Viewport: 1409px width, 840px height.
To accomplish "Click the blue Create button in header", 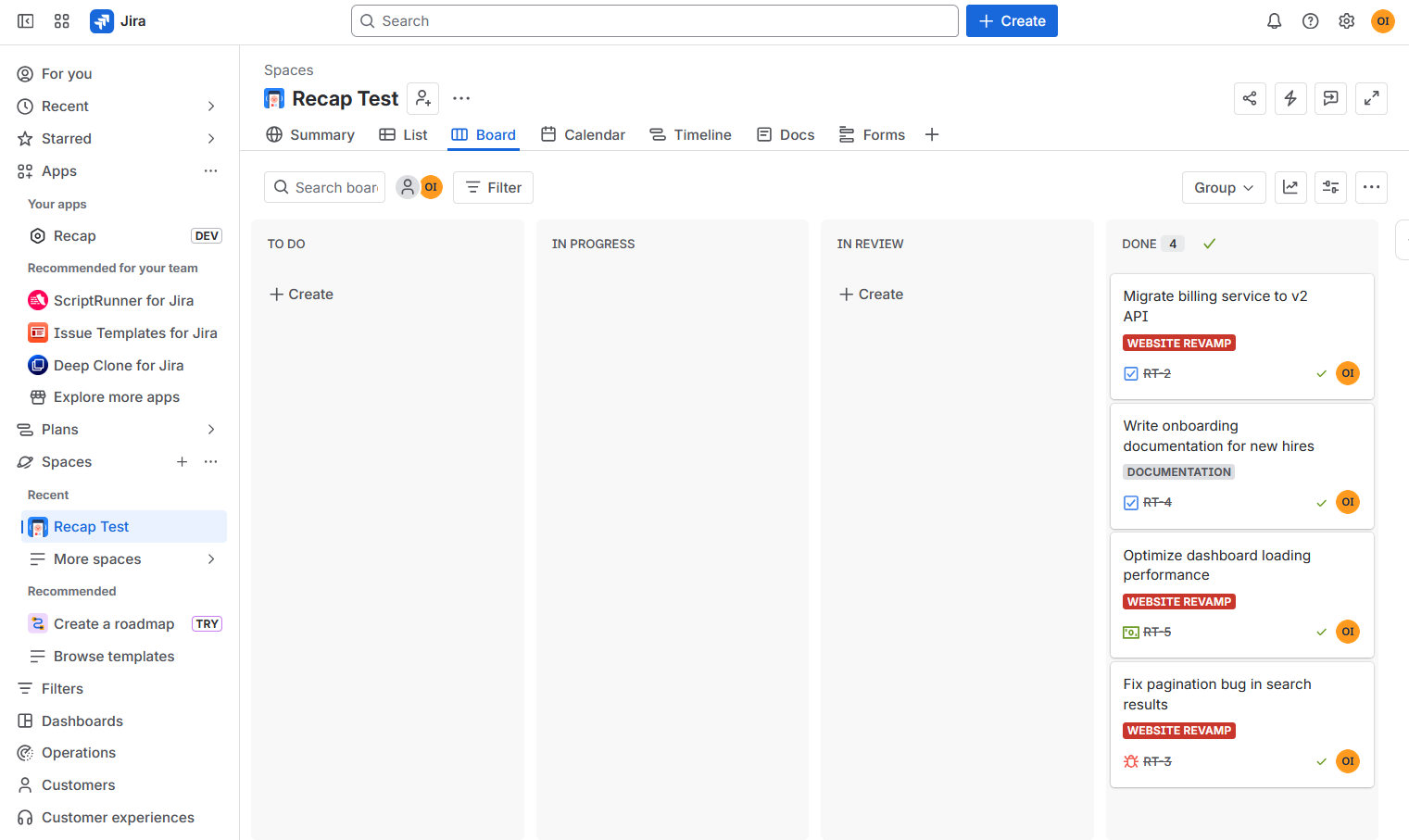I will click(x=1012, y=21).
